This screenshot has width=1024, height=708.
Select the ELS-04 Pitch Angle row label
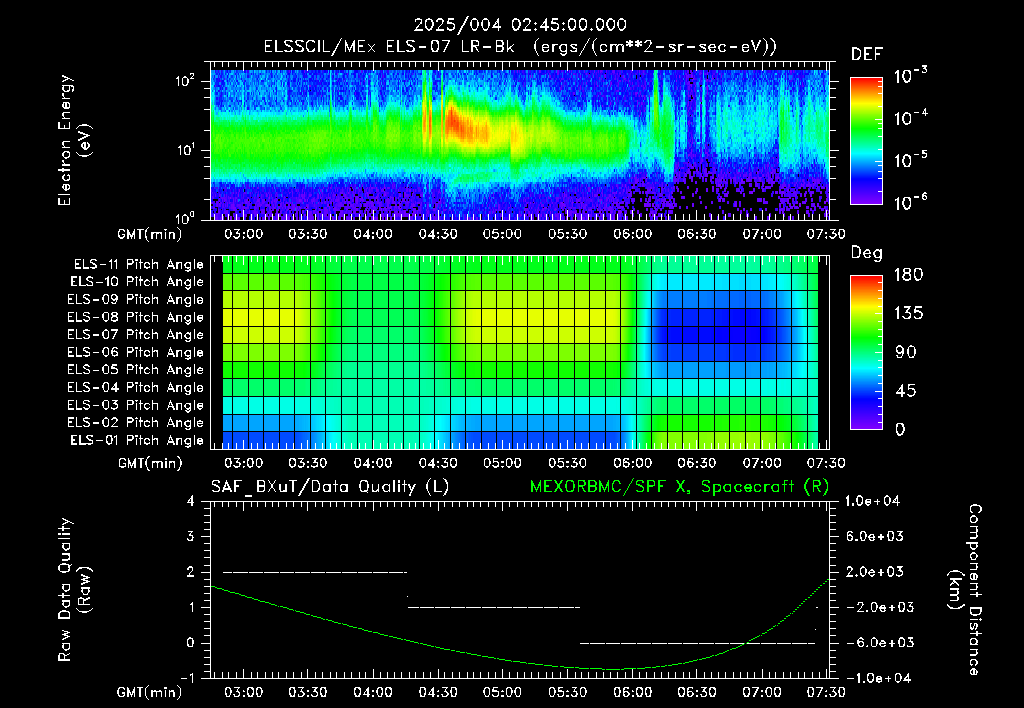[x=136, y=387]
